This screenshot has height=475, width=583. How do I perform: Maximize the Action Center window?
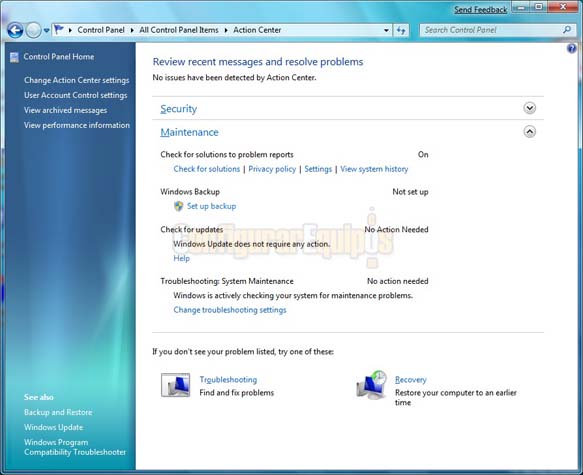[538, 7]
